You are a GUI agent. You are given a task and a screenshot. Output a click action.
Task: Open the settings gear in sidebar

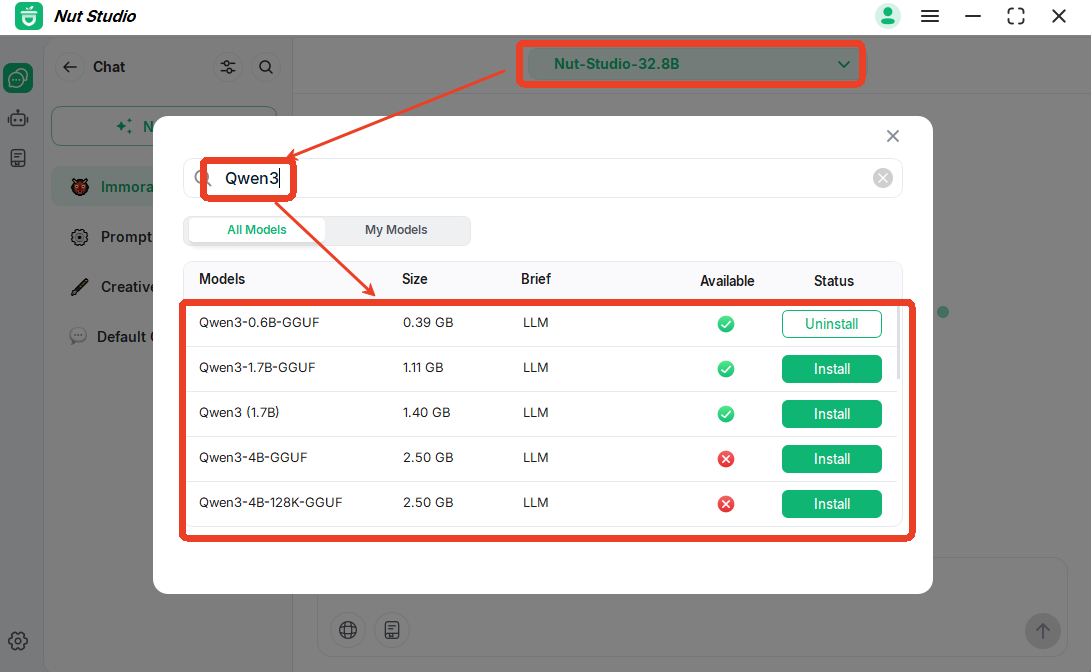[x=18, y=641]
